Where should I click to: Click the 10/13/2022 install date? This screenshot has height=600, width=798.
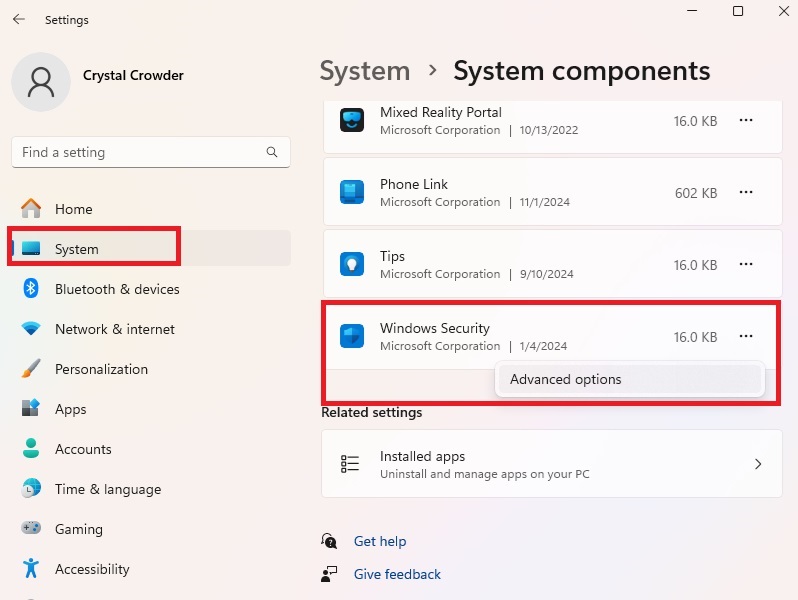coord(549,130)
